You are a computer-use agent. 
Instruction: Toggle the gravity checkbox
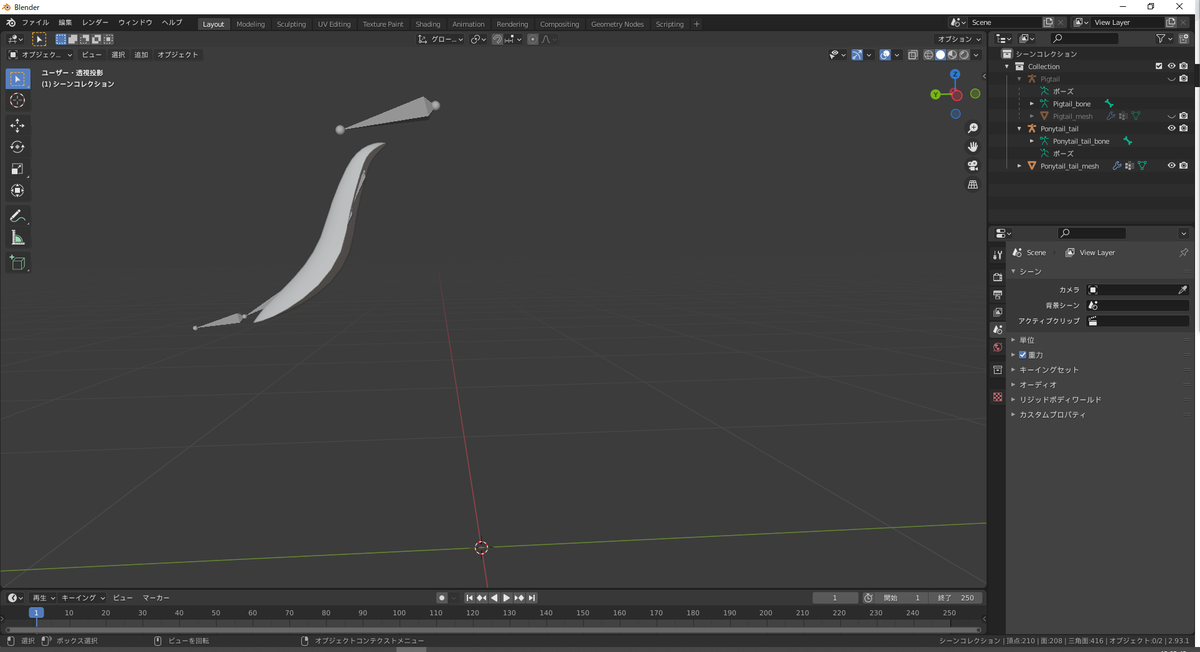[1022, 355]
